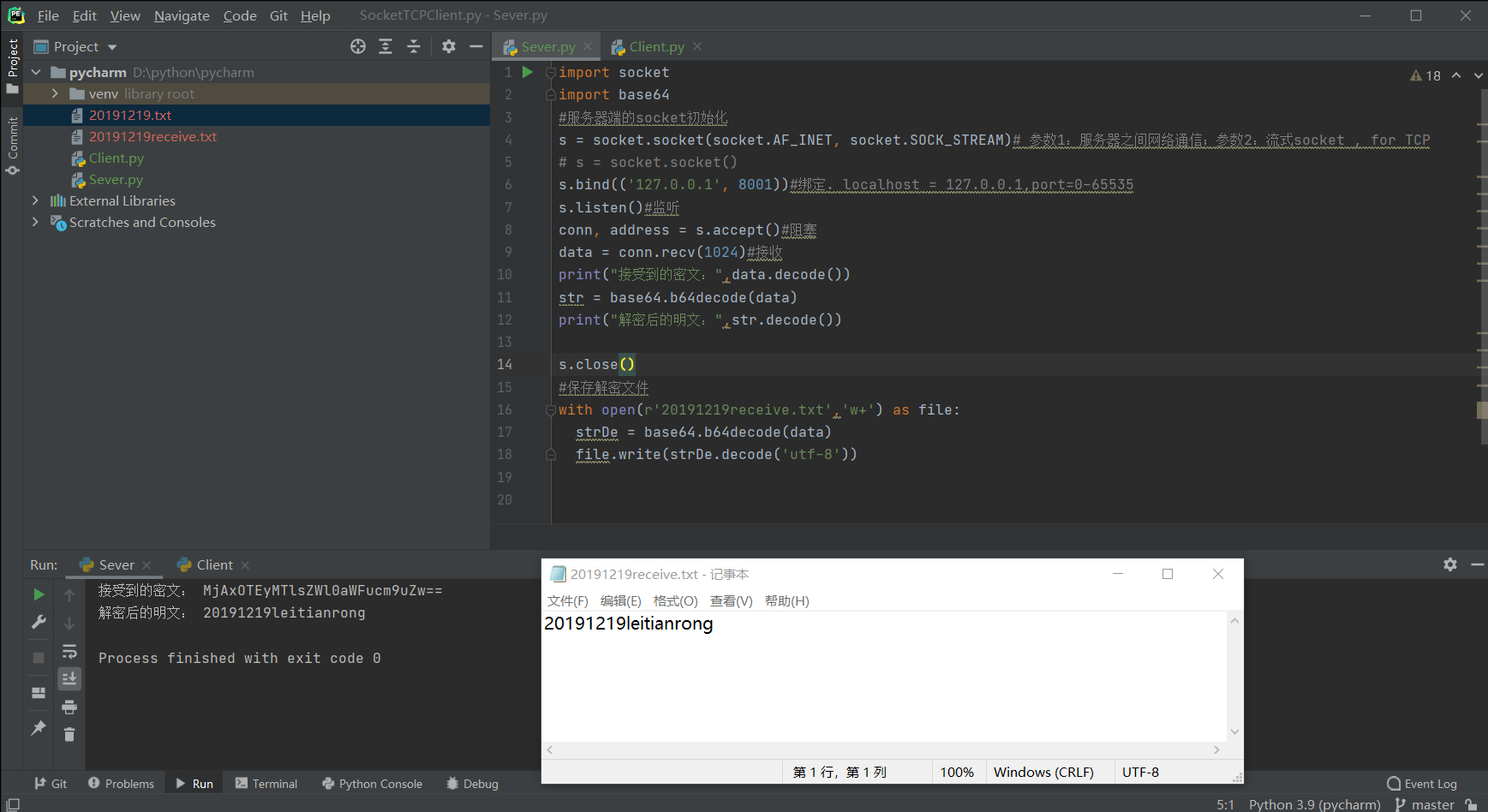
Task: Open the Navigate menu
Action: (x=182, y=15)
